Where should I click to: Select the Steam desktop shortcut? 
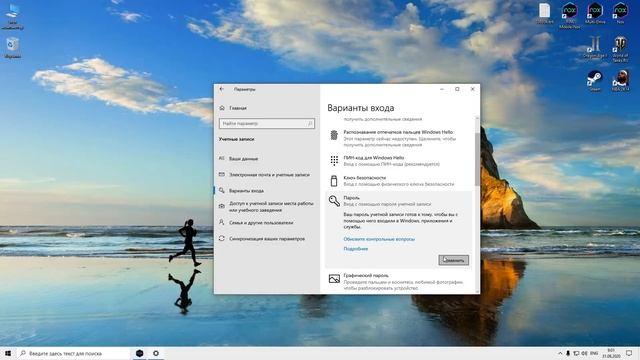click(x=595, y=80)
